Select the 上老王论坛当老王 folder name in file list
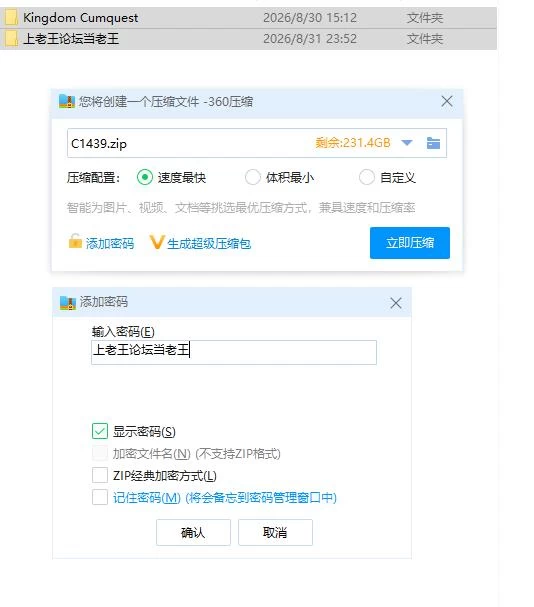 pyautogui.click(x=71, y=39)
